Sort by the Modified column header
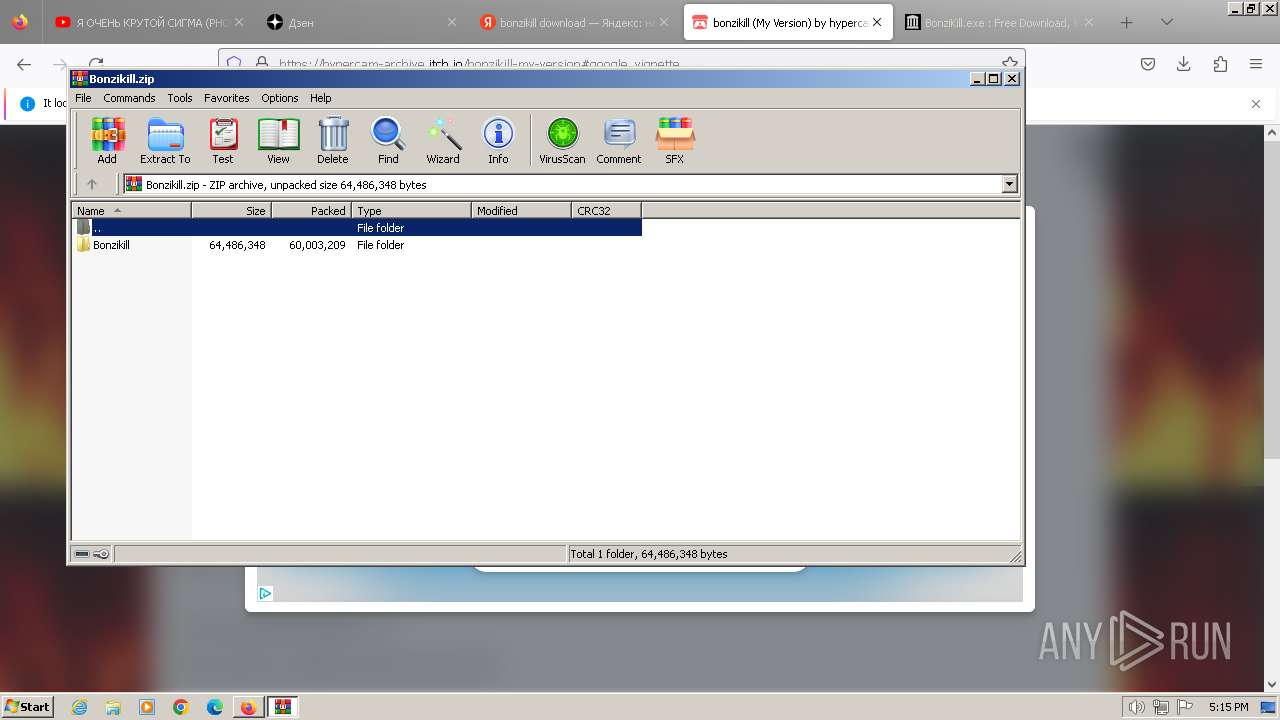The height and width of the screenshot is (720, 1280). [521, 210]
